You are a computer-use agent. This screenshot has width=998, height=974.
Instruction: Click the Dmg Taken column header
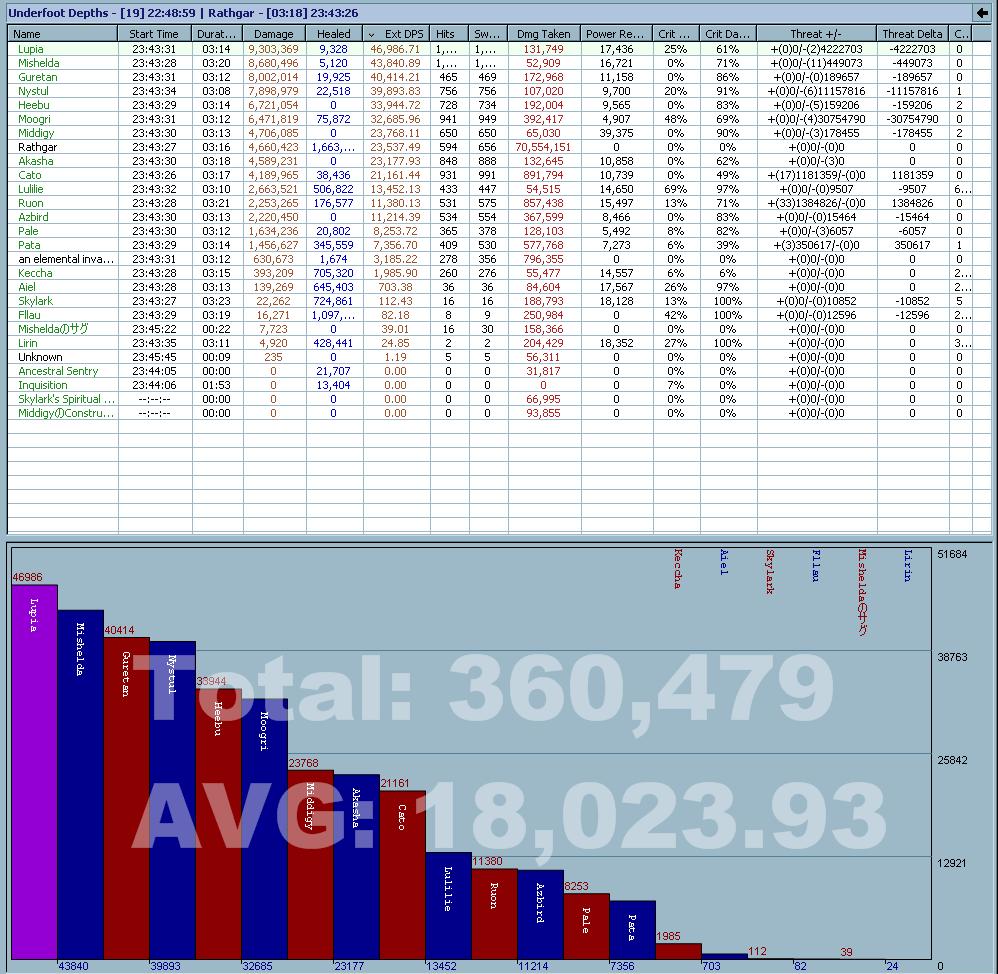544,34
